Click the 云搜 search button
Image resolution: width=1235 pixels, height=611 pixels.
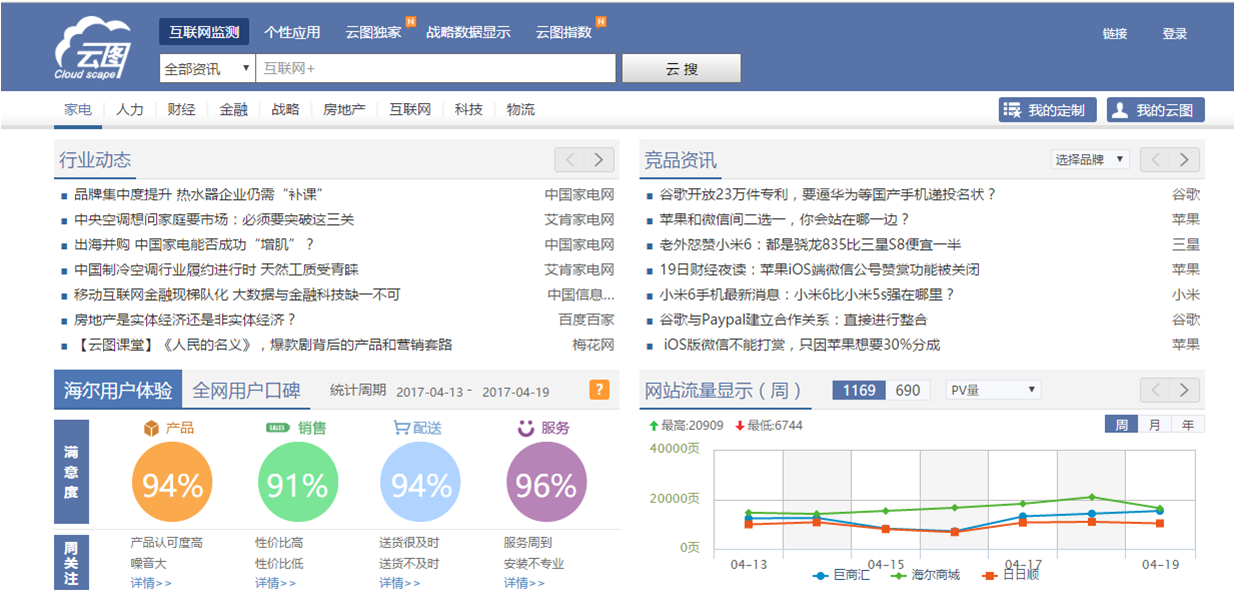(682, 69)
